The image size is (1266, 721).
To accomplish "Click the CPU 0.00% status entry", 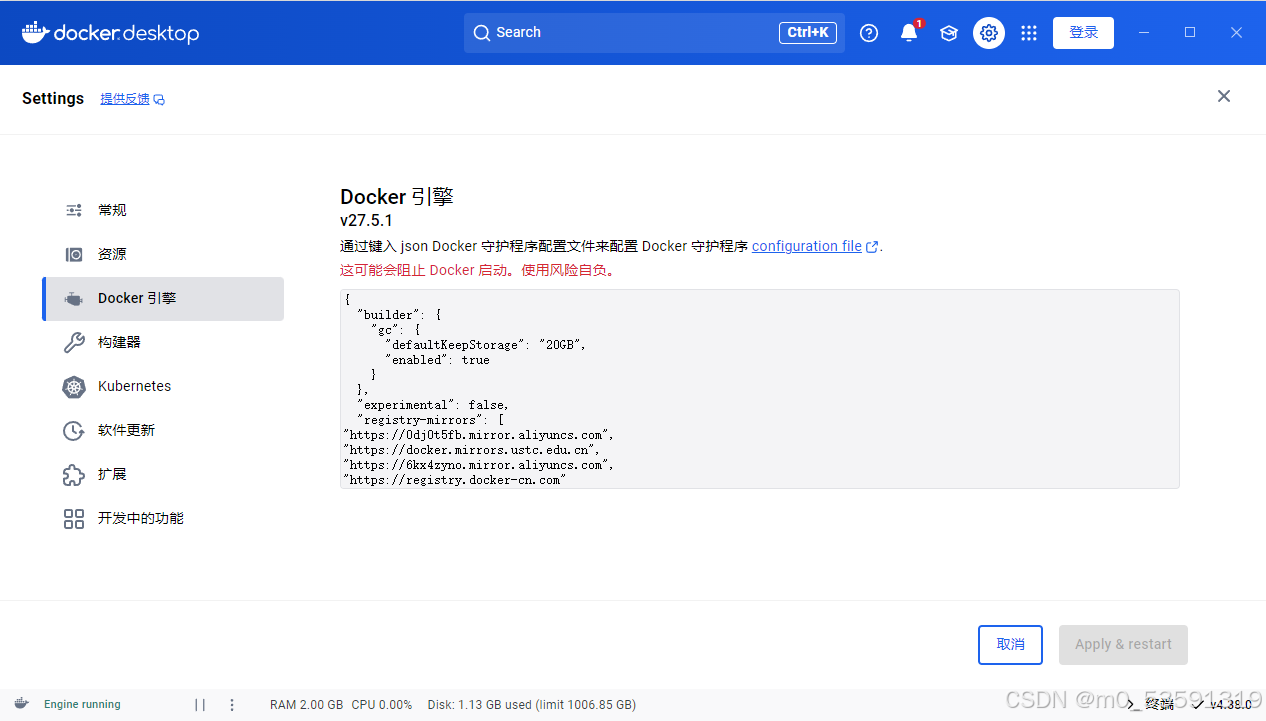I will (x=381, y=705).
